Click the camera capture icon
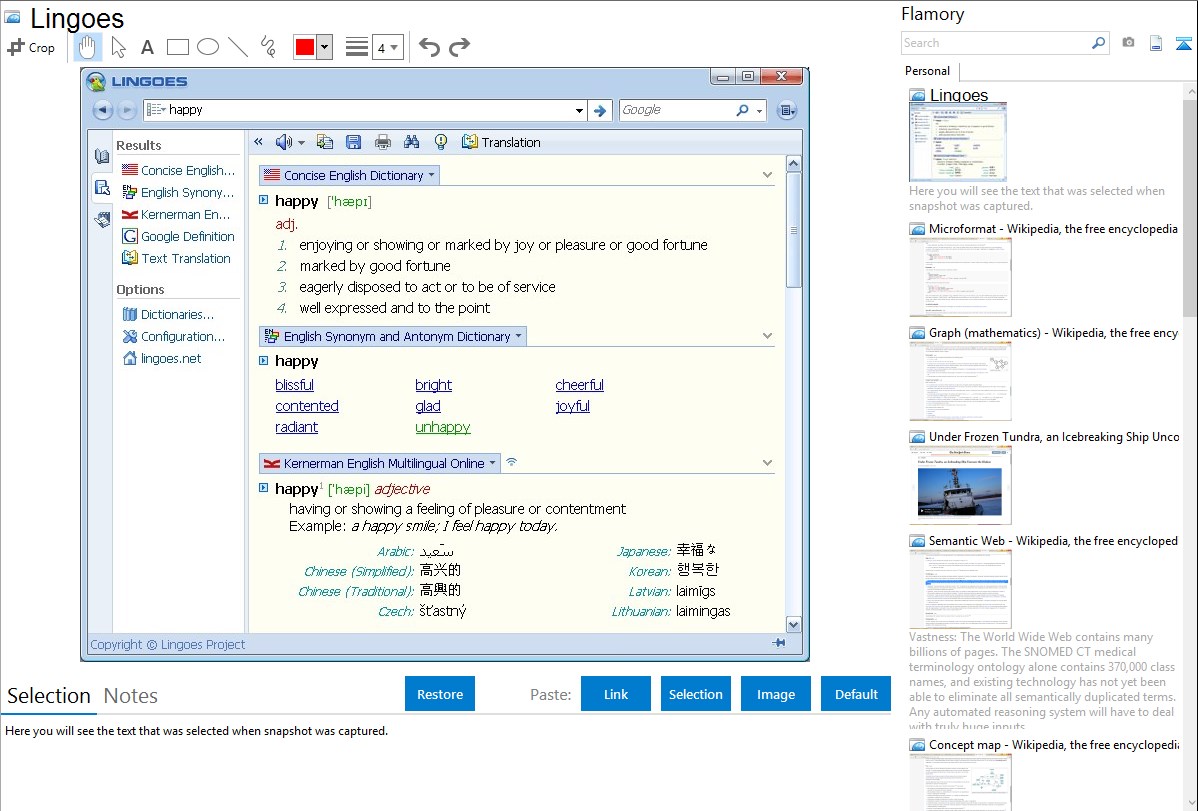The height and width of the screenshot is (811, 1198). [1128, 43]
